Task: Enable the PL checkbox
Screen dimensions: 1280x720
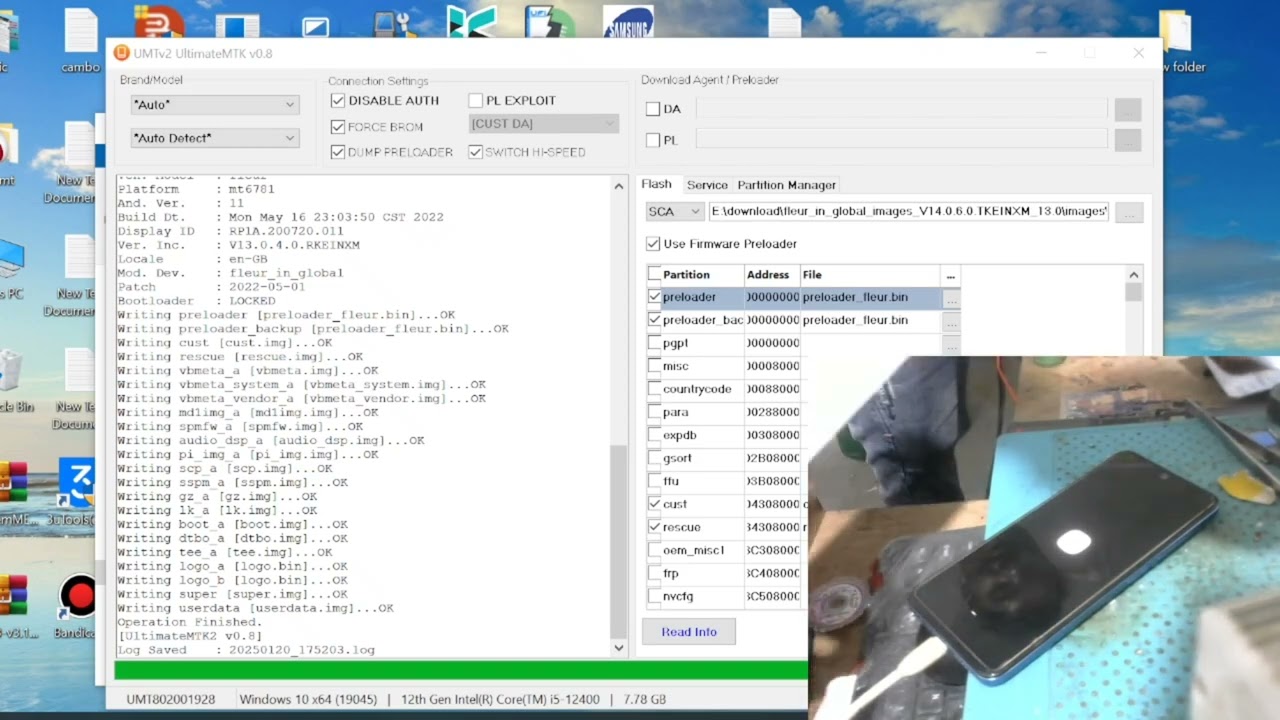Action: (653, 140)
